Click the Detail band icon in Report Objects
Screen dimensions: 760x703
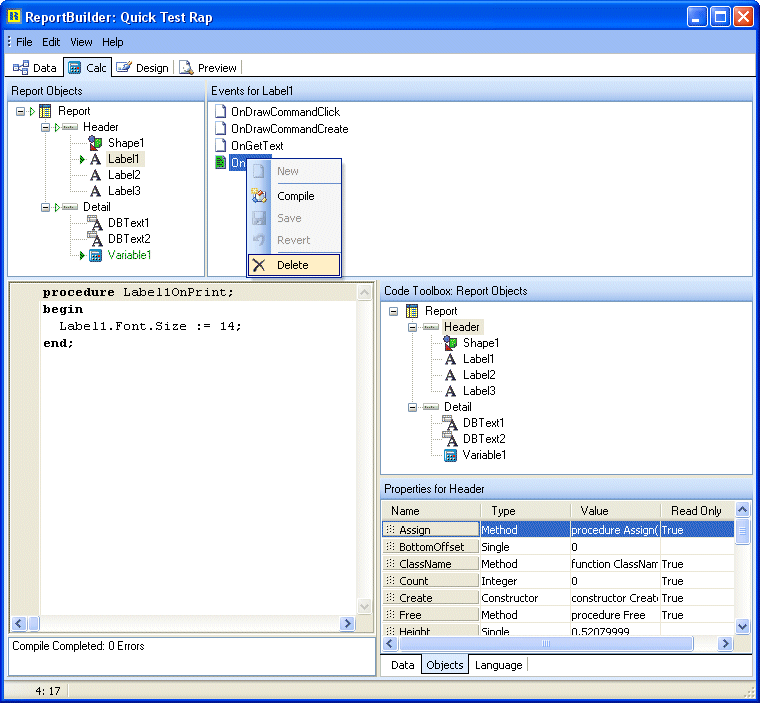(70, 207)
